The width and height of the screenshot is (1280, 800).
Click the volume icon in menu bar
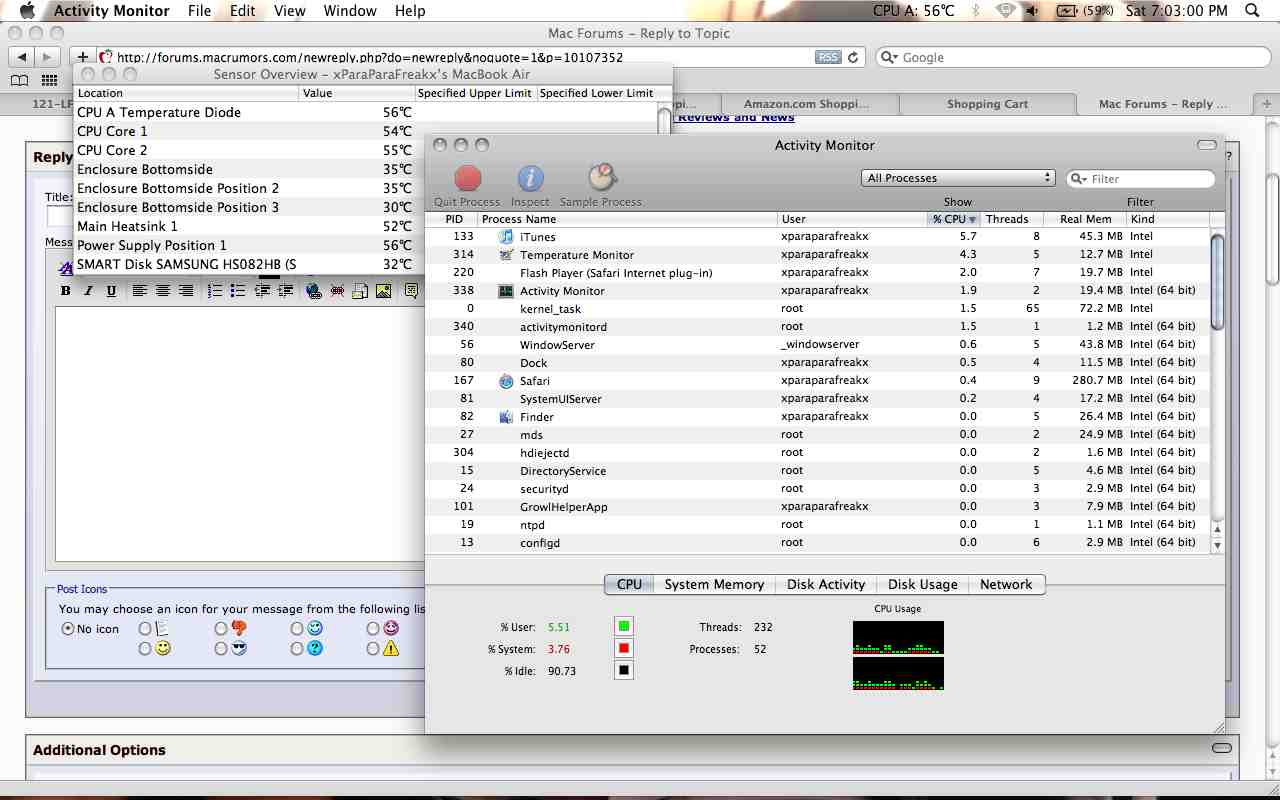click(x=1034, y=11)
